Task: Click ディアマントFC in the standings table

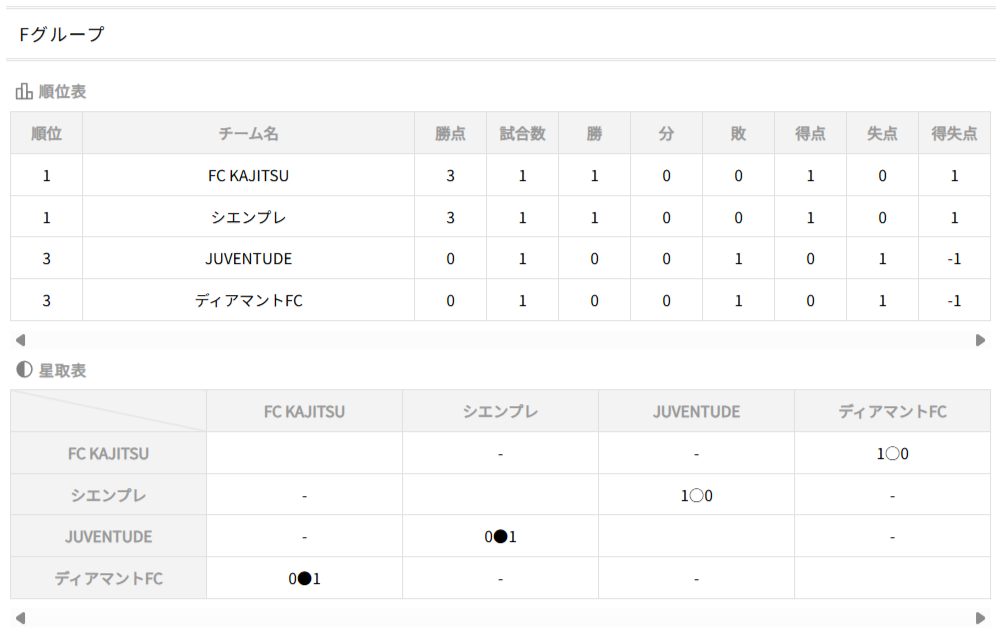Action: (x=248, y=301)
